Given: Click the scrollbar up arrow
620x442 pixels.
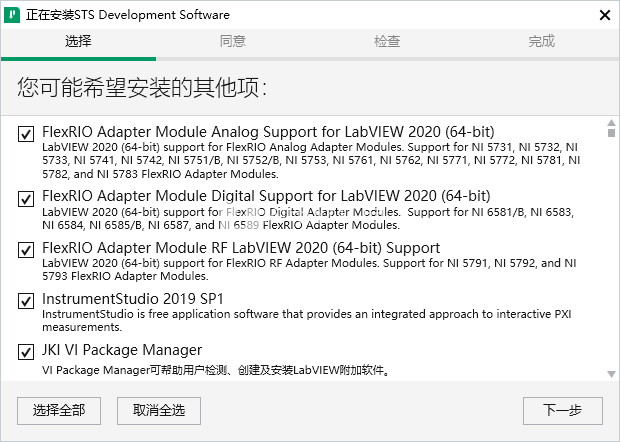Looking at the screenshot, I should [611, 122].
